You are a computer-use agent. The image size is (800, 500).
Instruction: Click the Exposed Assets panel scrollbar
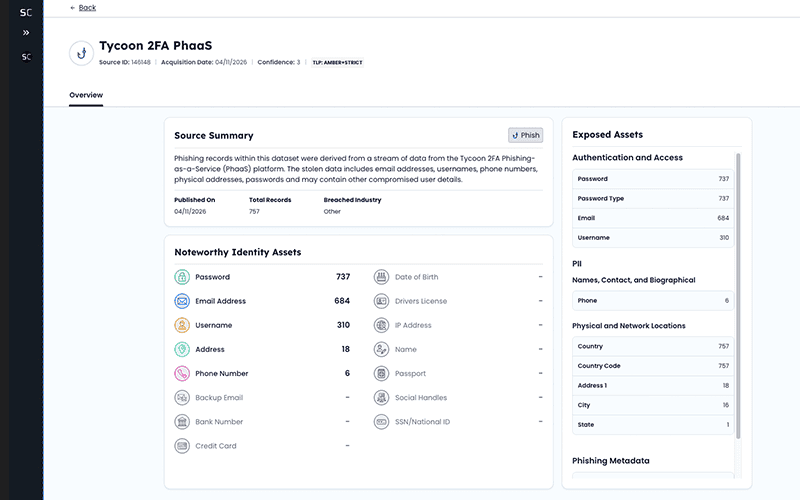click(738, 296)
